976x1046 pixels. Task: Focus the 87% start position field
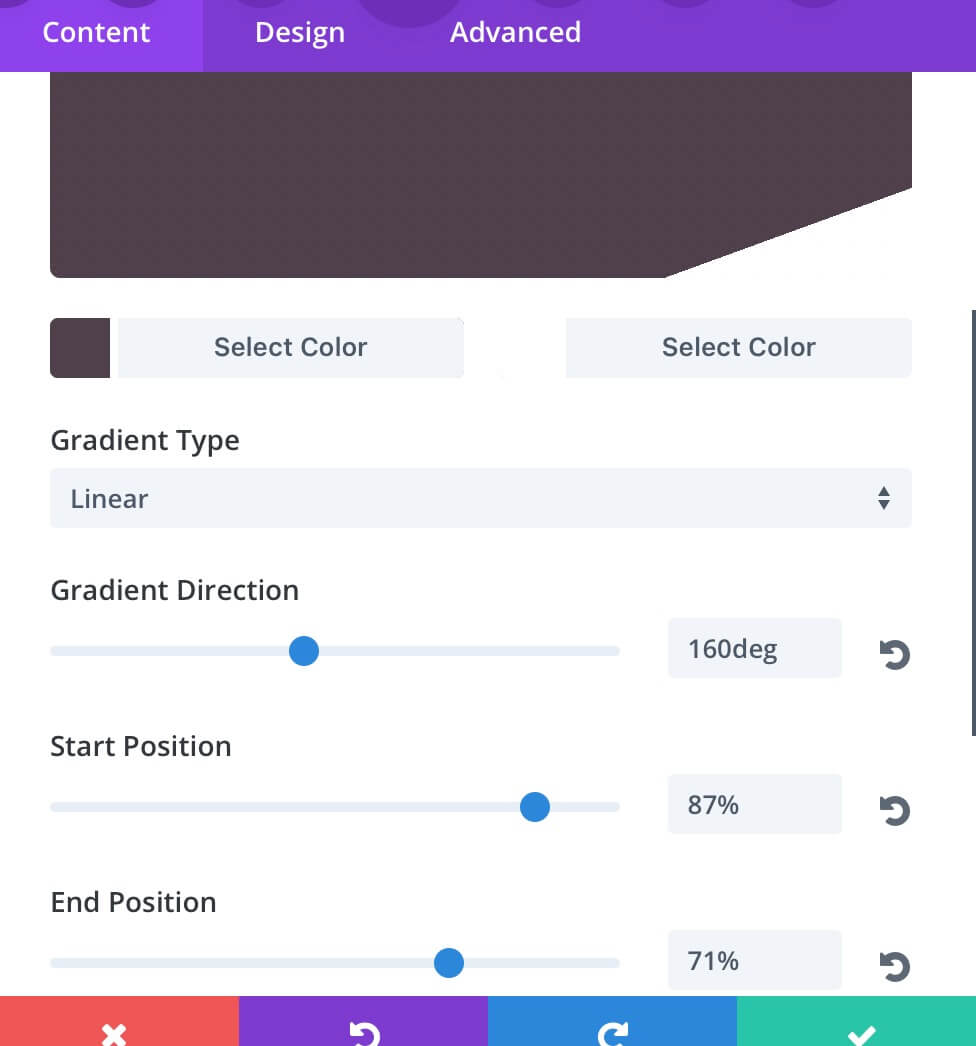[755, 805]
